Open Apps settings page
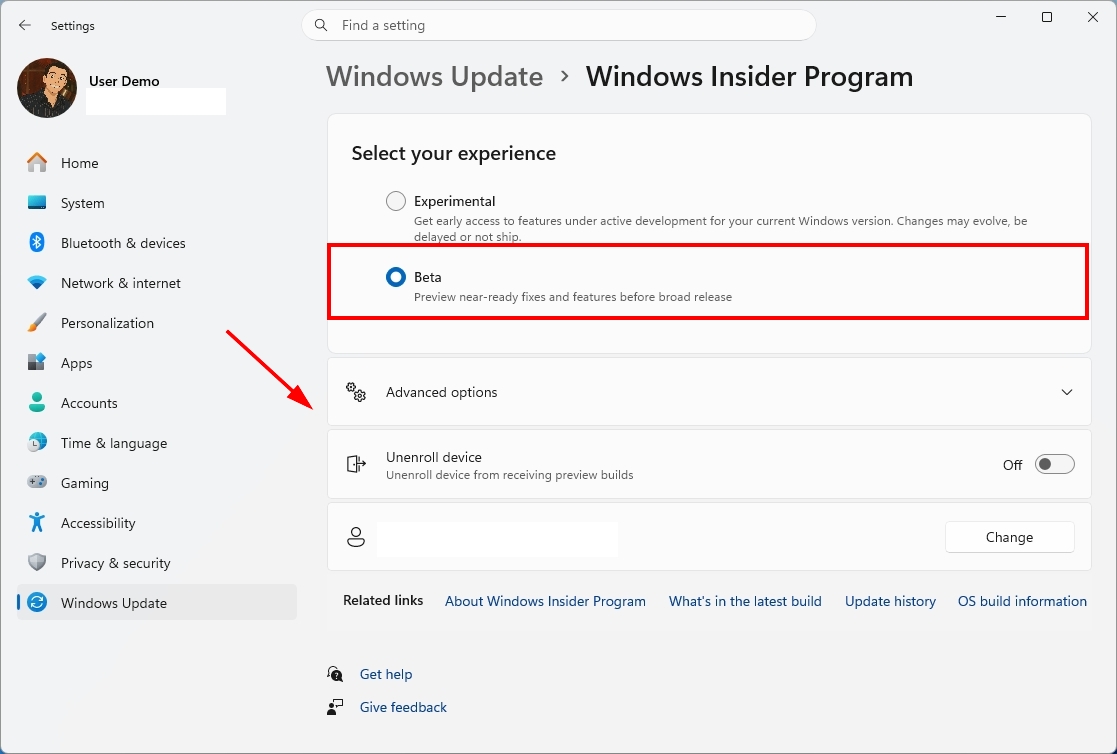 pos(157,362)
